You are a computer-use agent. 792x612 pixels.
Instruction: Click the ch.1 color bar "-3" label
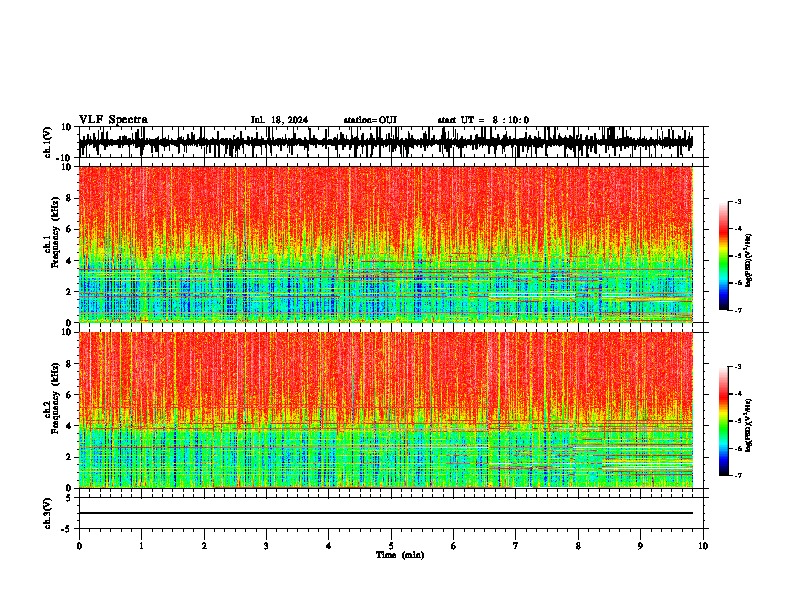pyautogui.click(x=737, y=201)
